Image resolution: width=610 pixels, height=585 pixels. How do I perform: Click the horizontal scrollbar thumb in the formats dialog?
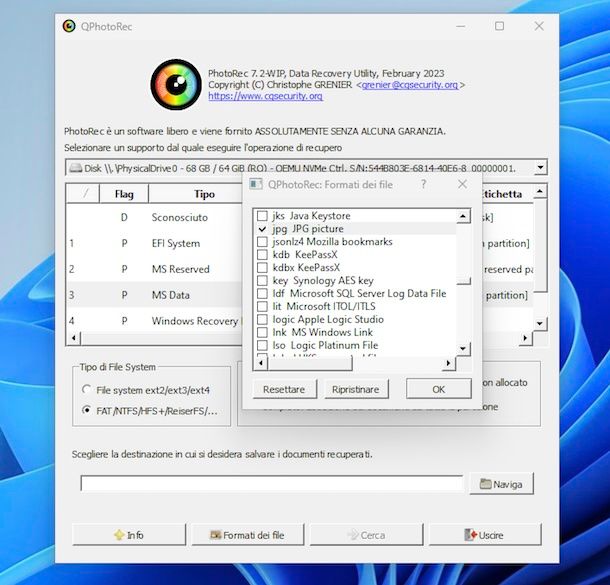310,363
